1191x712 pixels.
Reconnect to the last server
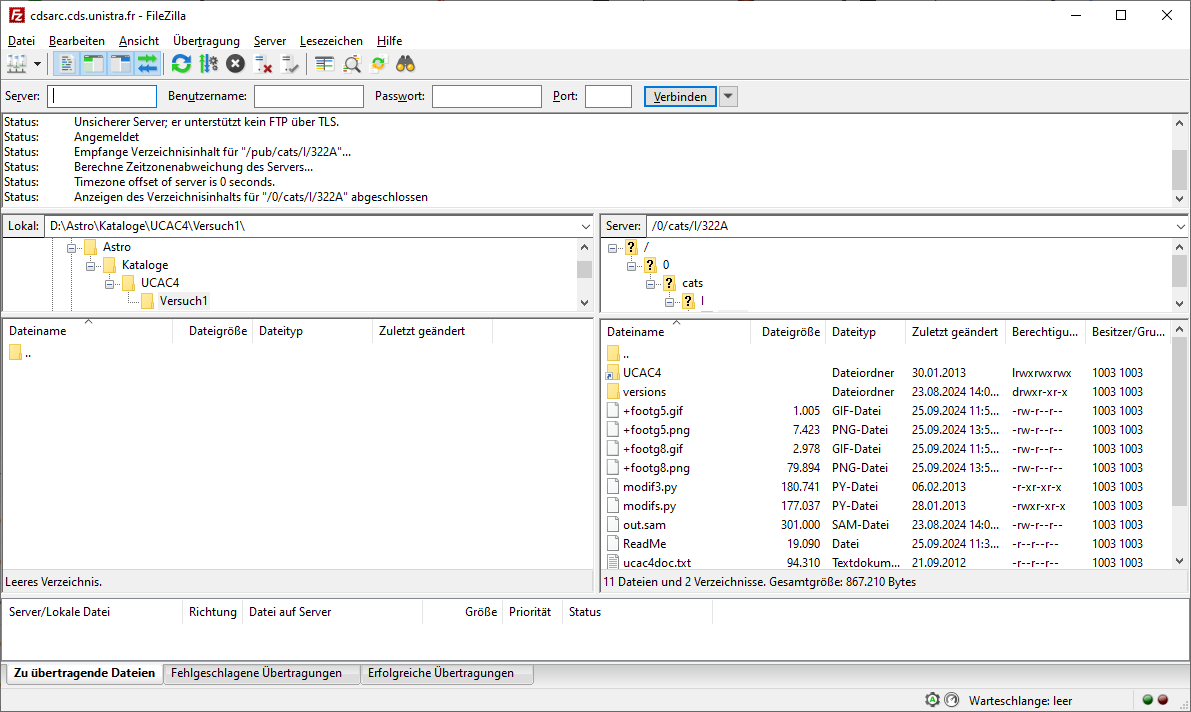pyautogui.click(x=290, y=65)
